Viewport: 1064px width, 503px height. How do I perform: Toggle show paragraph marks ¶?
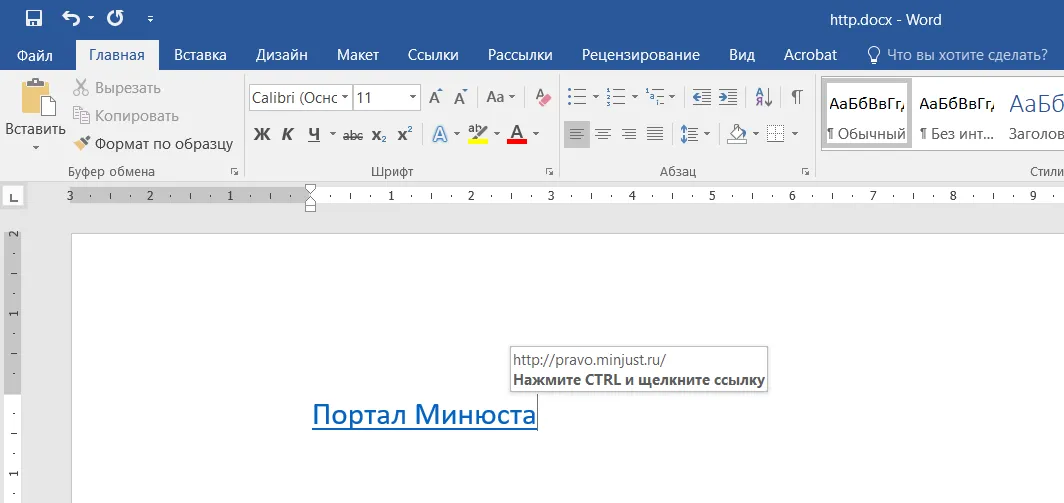(x=797, y=97)
